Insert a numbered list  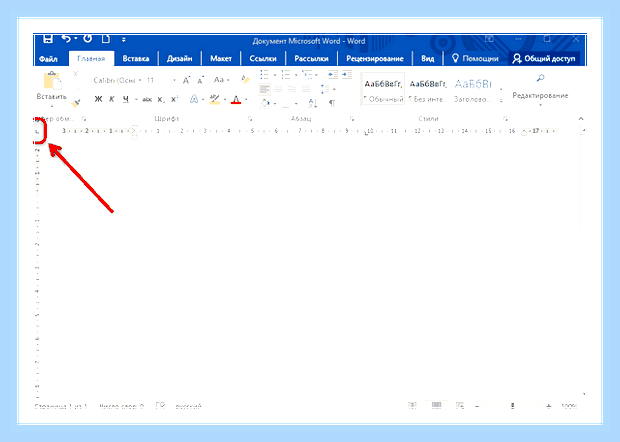pyautogui.click(x=285, y=74)
